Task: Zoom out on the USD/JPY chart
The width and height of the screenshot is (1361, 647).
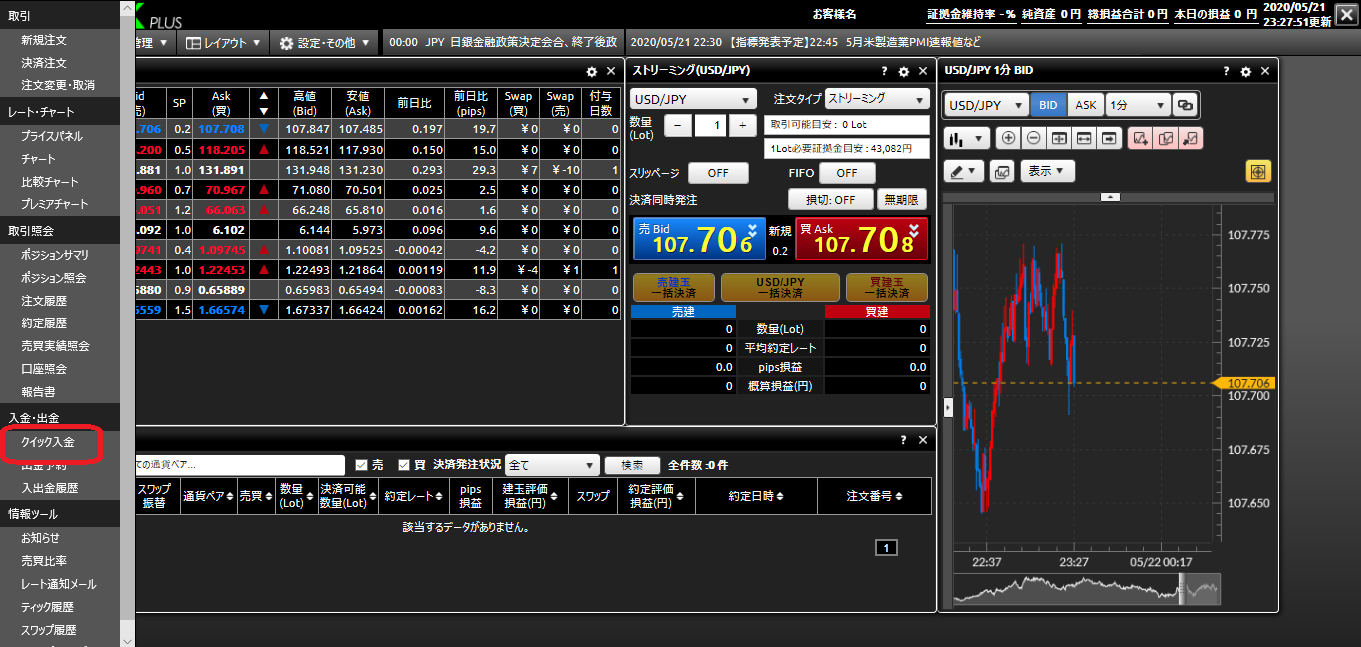Action: pyautogui.click(x=1033, y=139)
